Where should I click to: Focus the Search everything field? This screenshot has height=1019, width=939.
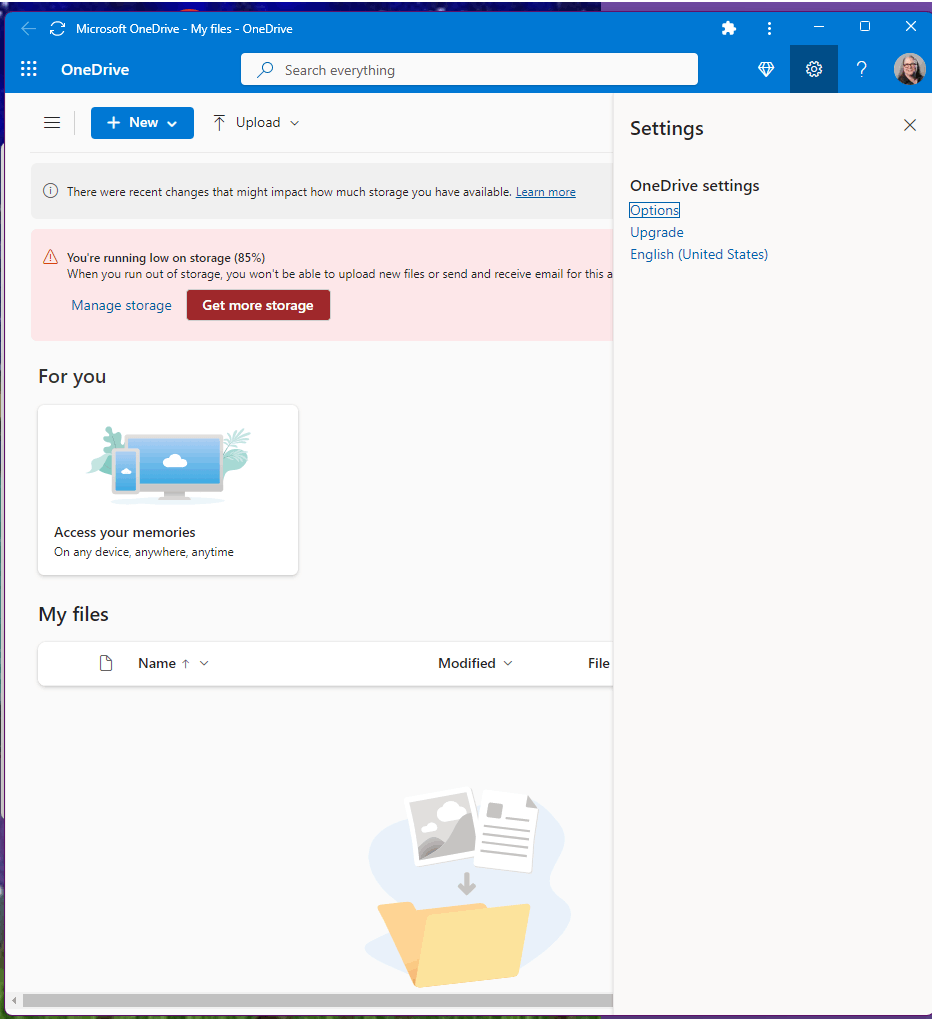coord(469,69)
